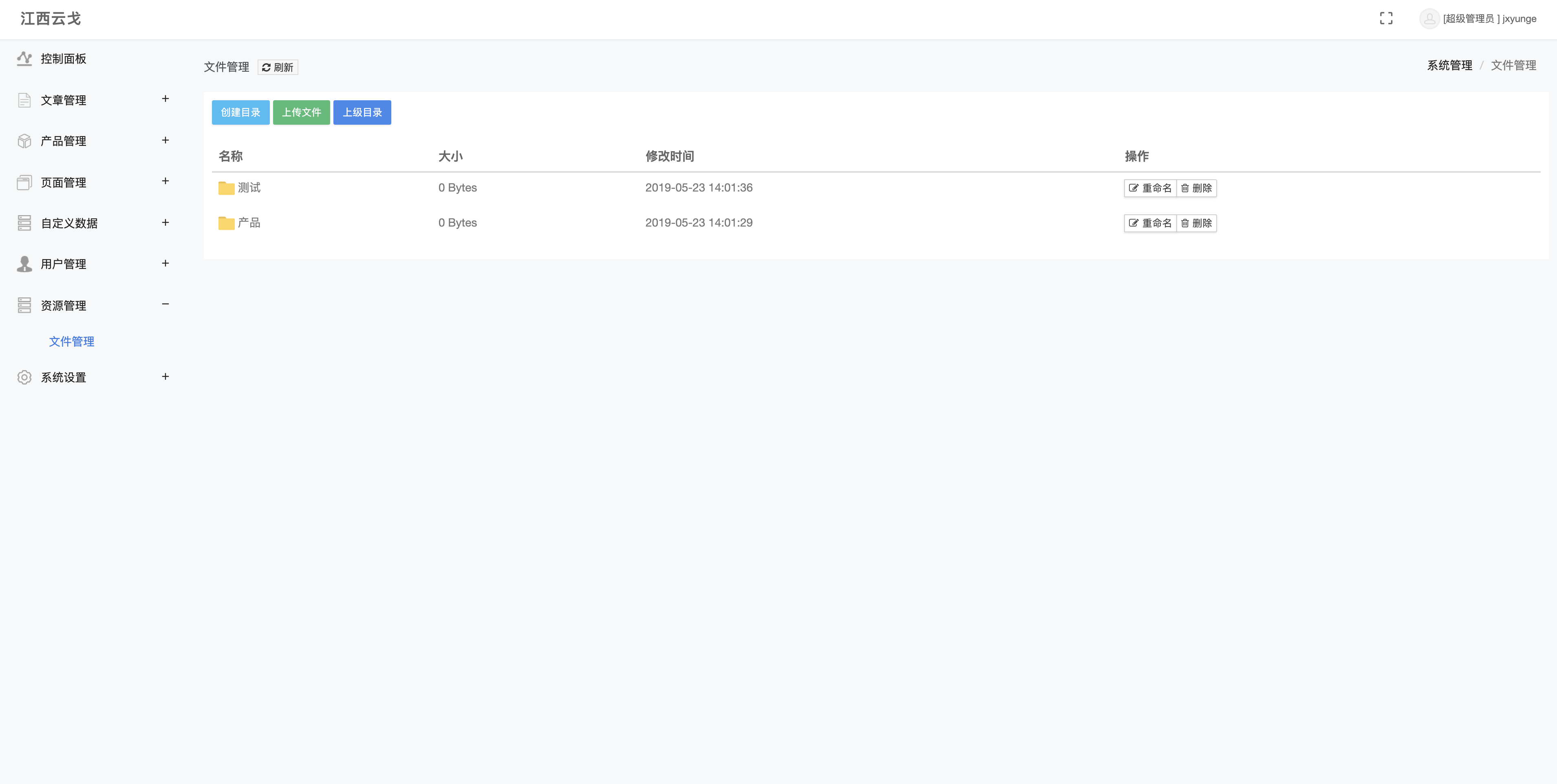Open the 页面管理 menu label
Screen dimensions: 1557x784
(64, 183)
